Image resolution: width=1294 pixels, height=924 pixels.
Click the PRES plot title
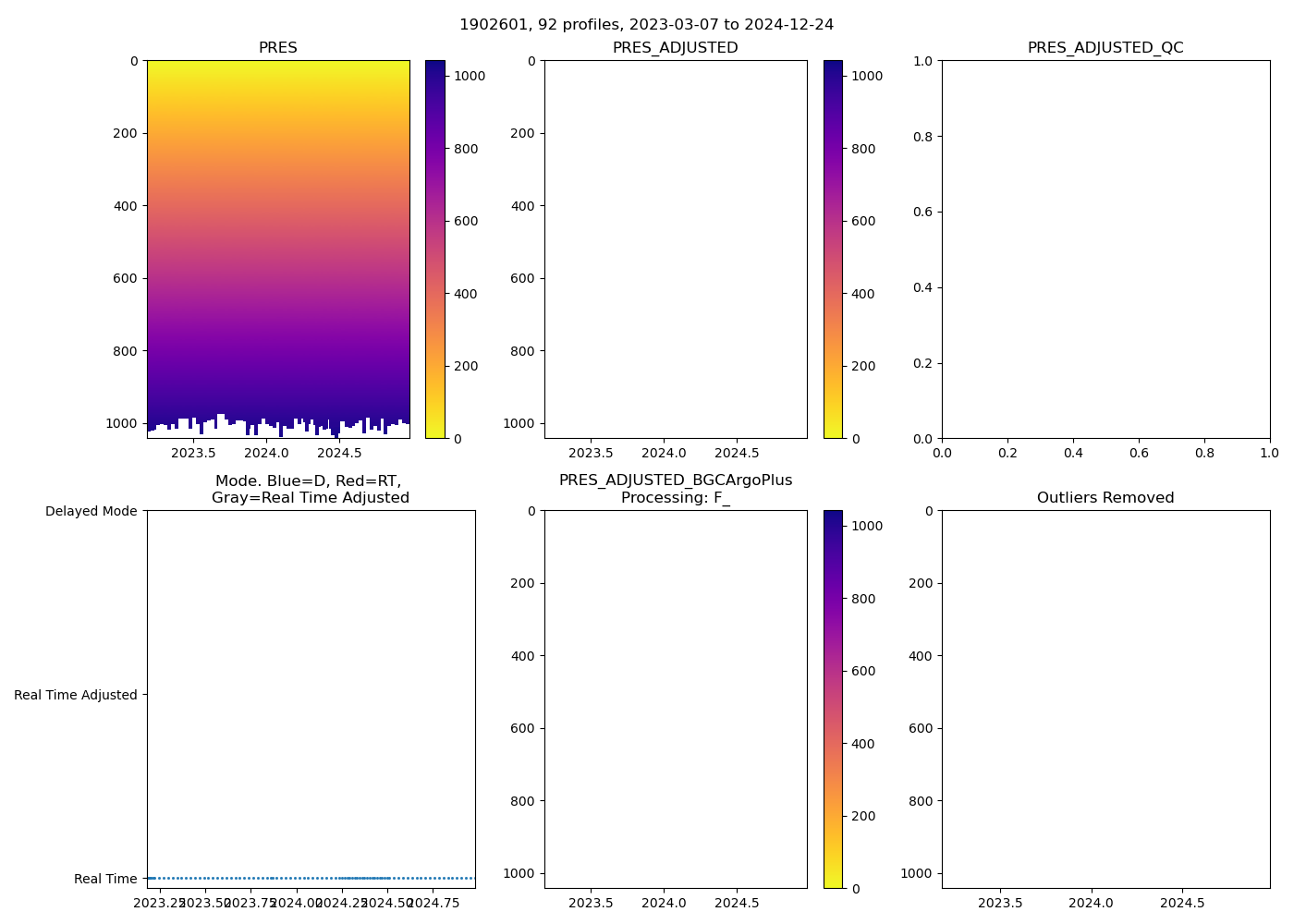tap(278, 48)
